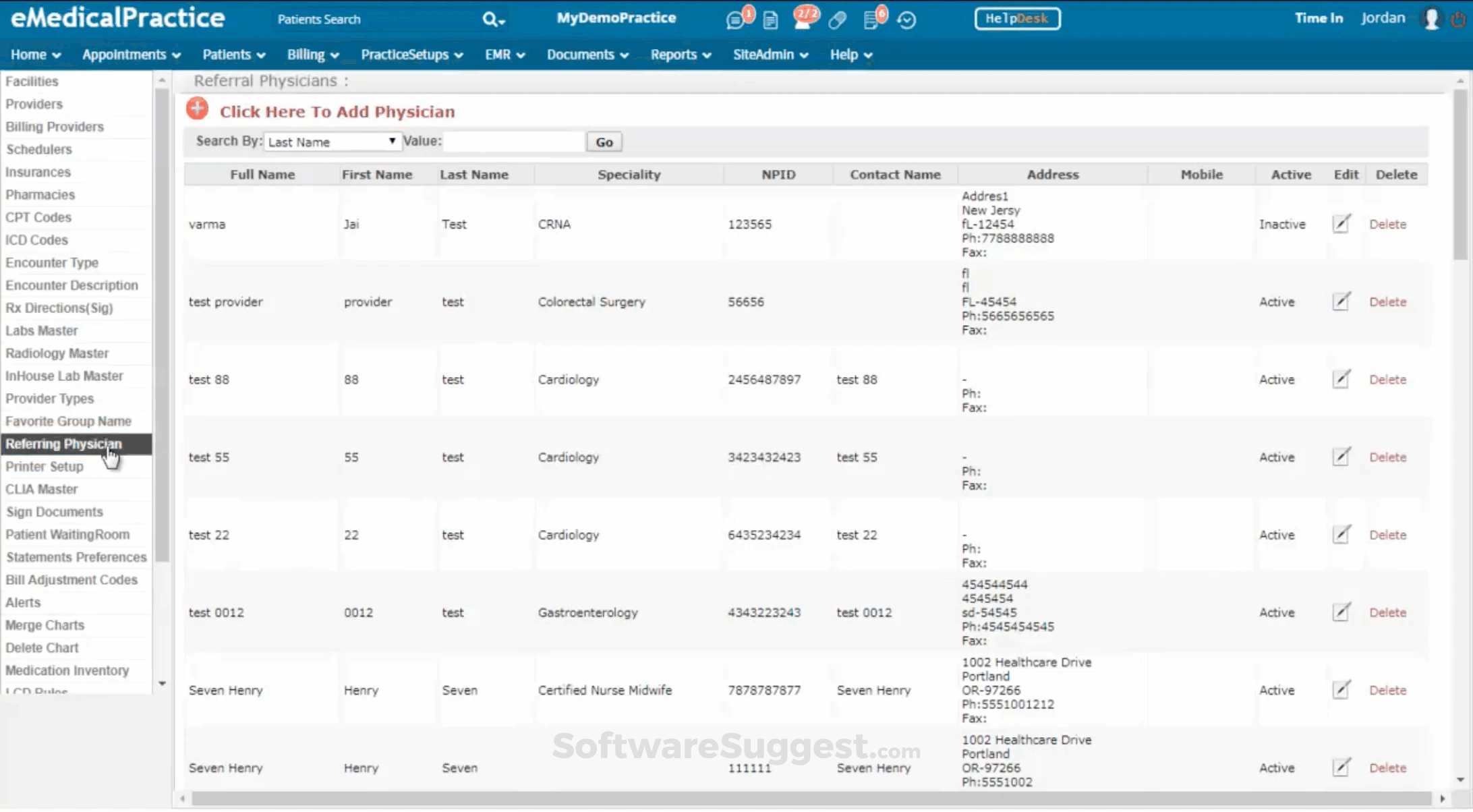Edit the varma record using pencil icon
1473x812 pixels.
(1341, 223)
